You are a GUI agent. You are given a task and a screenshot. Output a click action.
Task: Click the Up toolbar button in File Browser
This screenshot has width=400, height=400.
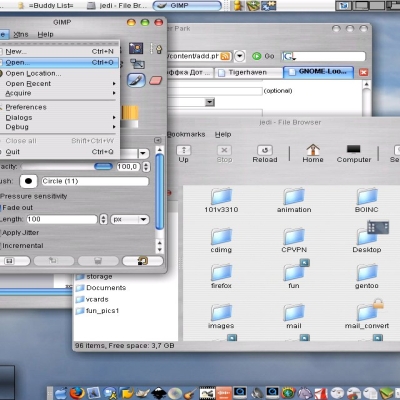(x=183, y=154)
